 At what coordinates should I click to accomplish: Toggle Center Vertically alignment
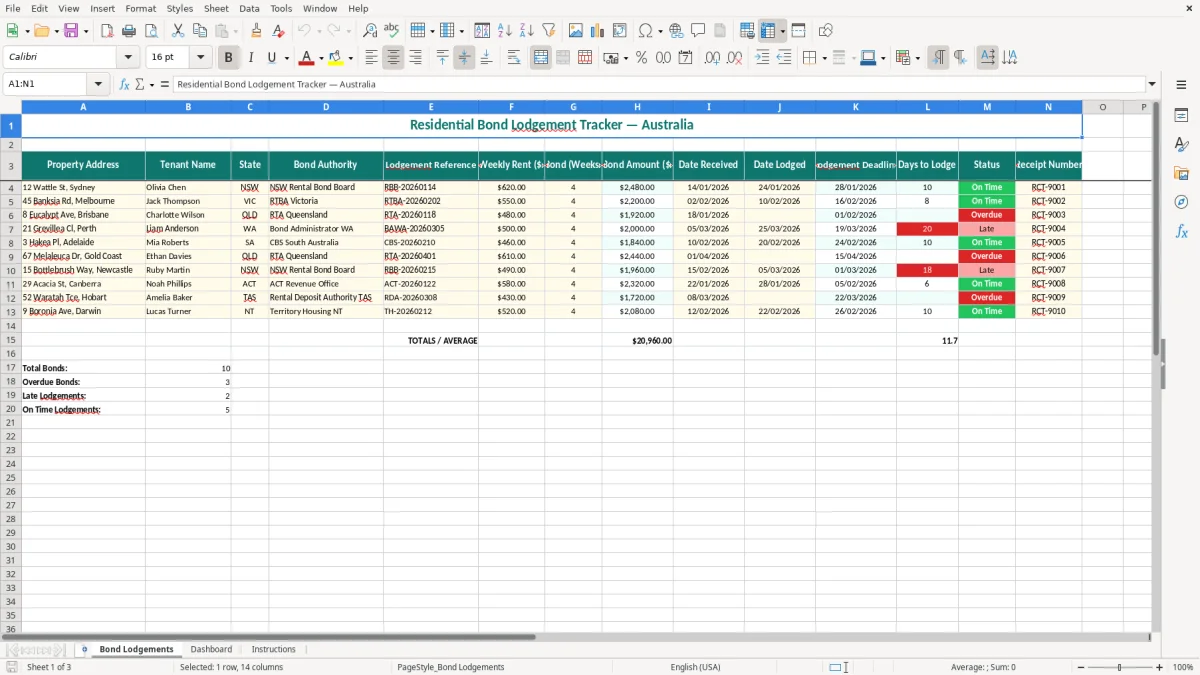pos(464,58)
